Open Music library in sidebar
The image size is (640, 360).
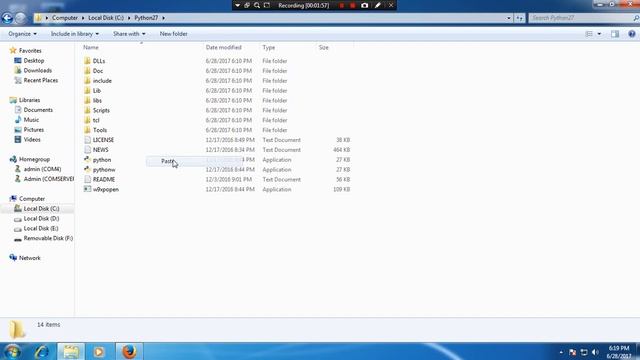pos(31,120)
